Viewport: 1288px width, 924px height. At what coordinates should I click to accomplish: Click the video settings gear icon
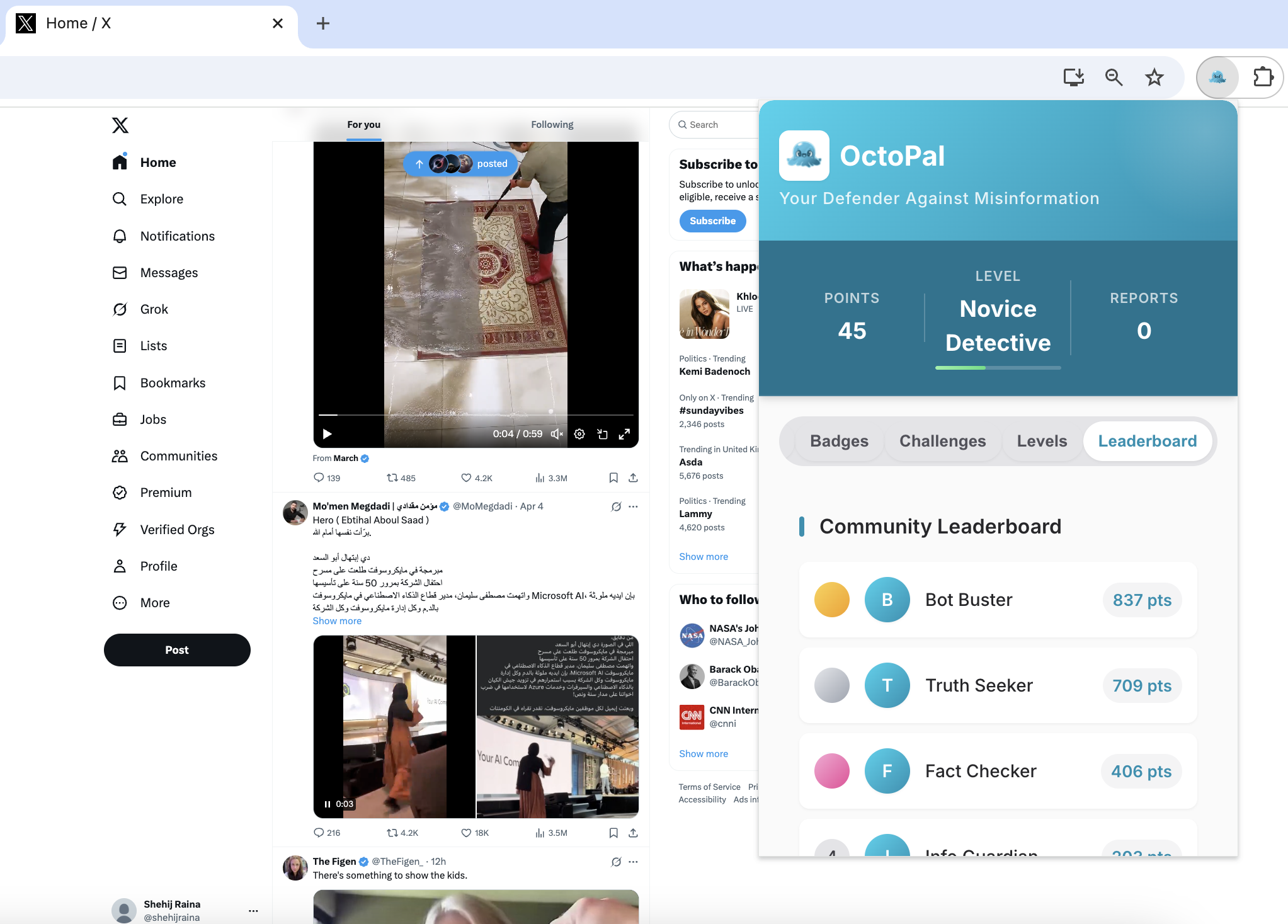pos(579,434)
